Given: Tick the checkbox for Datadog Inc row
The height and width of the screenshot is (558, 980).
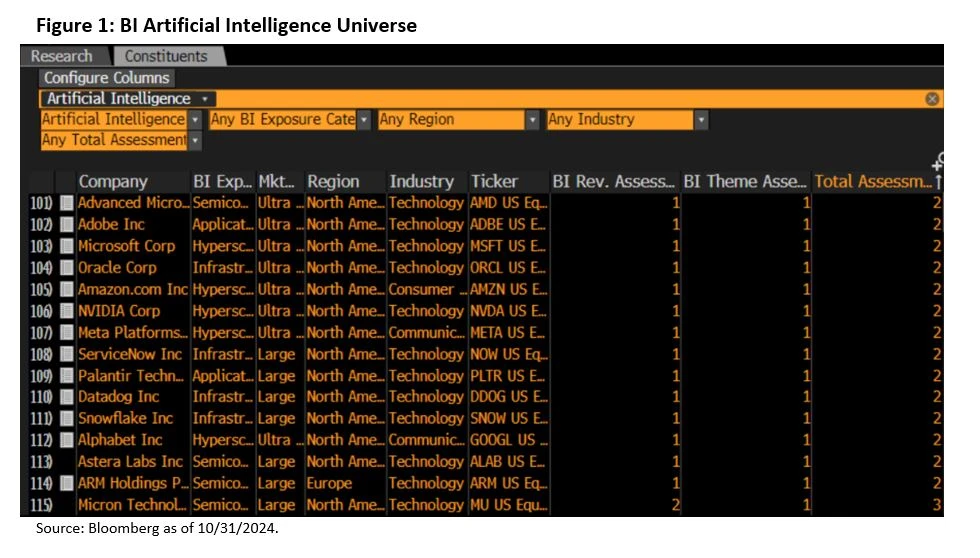Looking at the screenshot, I should point(67,397).
